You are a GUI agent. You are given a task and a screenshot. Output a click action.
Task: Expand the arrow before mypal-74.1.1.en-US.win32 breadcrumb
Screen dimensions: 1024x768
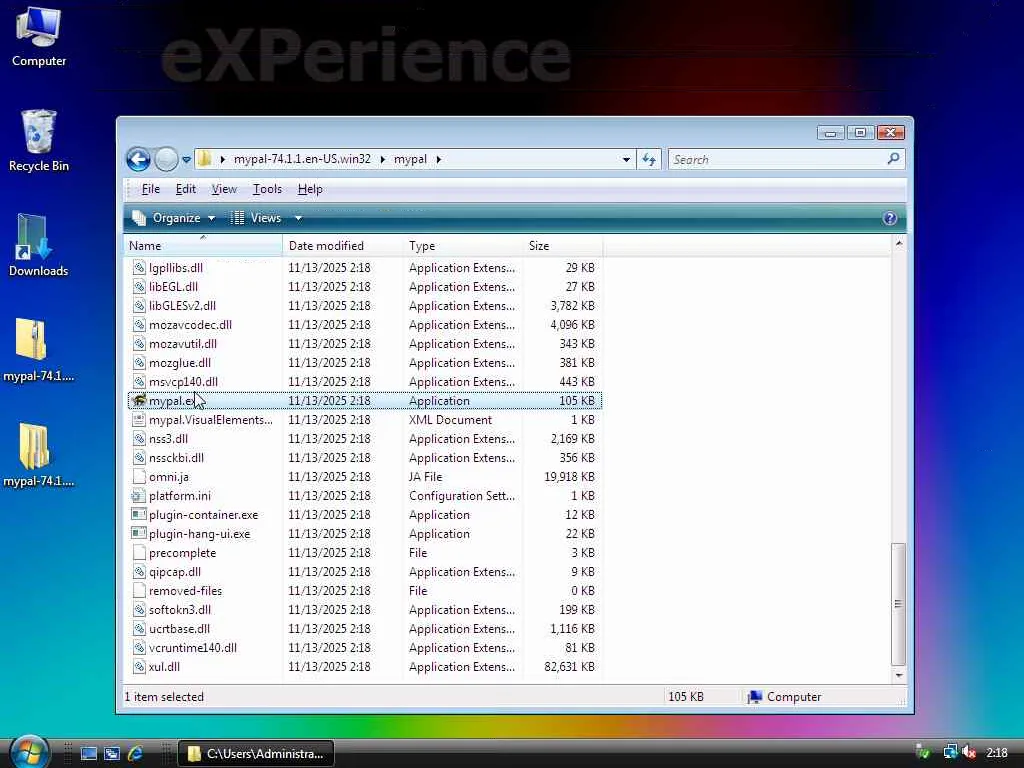(223, 159)
